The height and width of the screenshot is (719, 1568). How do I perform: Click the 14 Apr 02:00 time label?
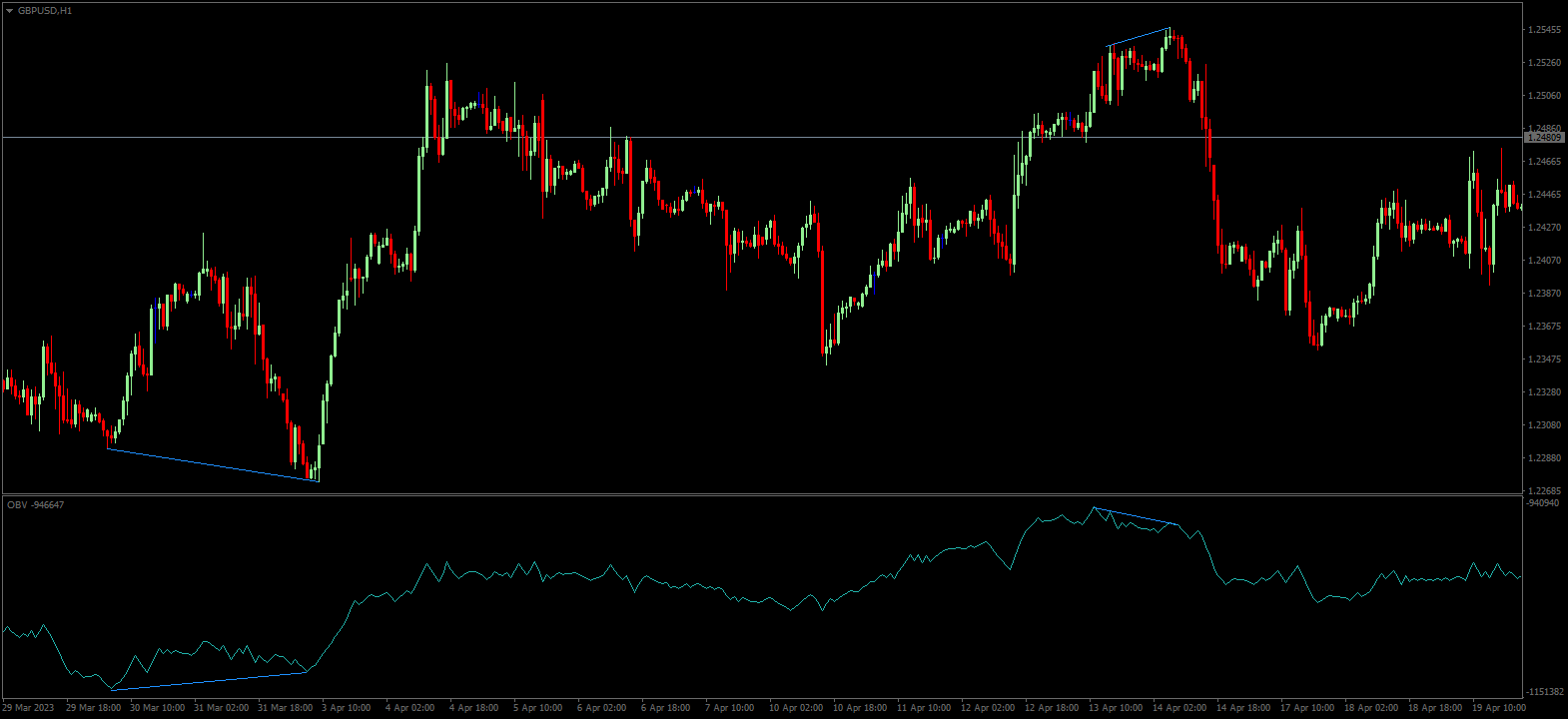pyautogui.click(x=1179, y=708)
